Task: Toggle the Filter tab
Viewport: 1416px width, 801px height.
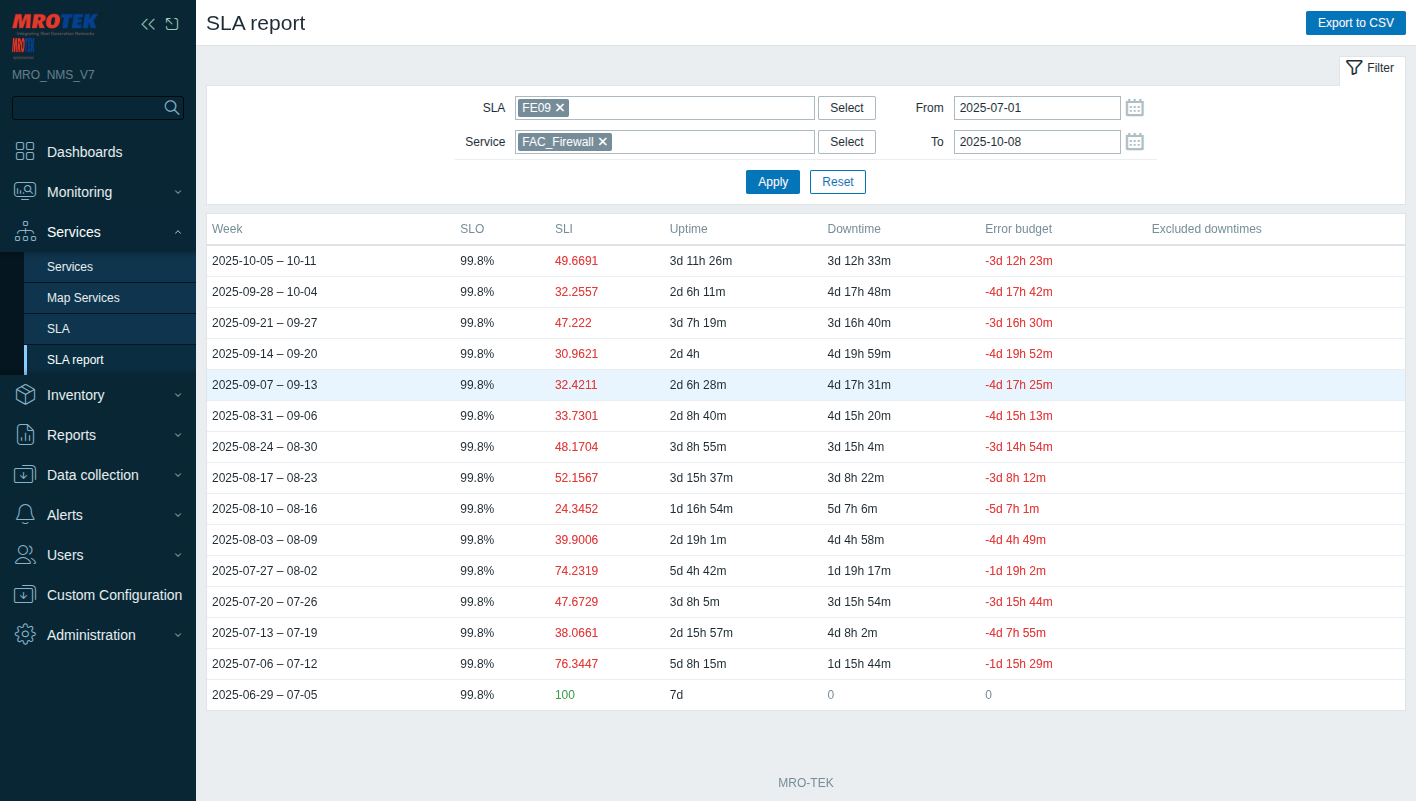Action: click(1372, 68)
